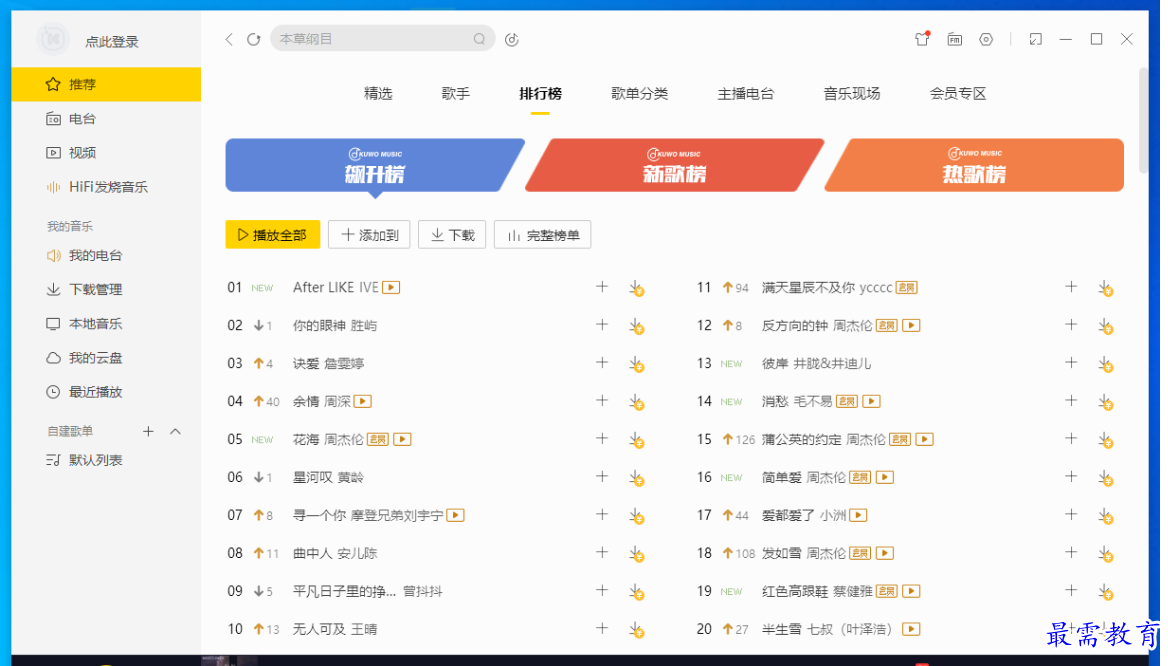1168x666 pixels.
Task: Play the MV for 寻一个你
Action: pos(456,516)
